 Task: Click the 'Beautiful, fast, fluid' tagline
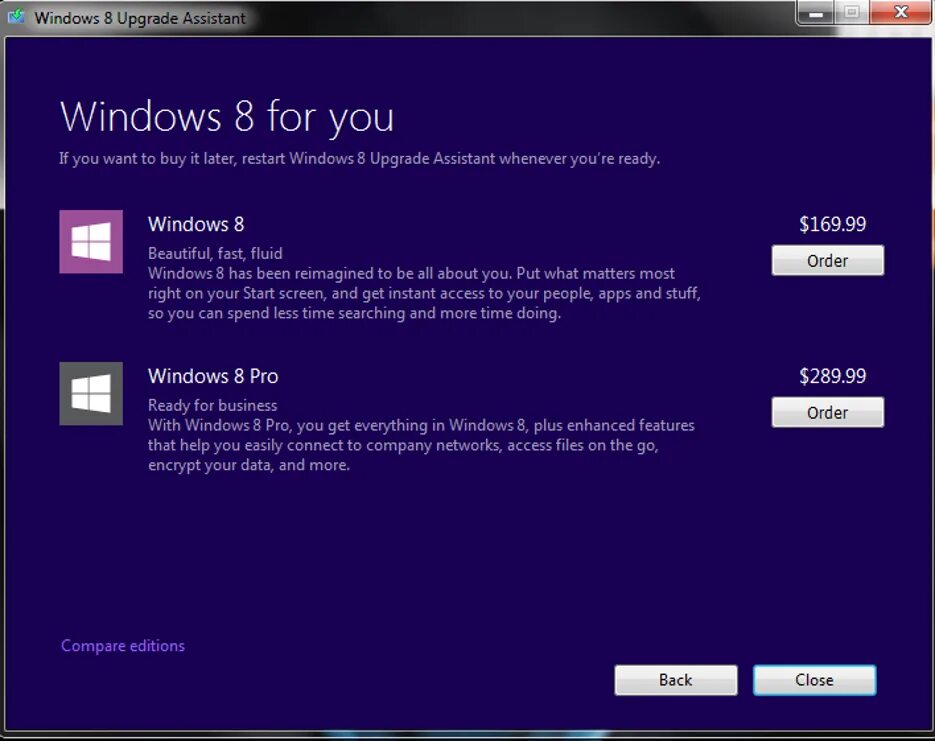(x=215, y=253)
